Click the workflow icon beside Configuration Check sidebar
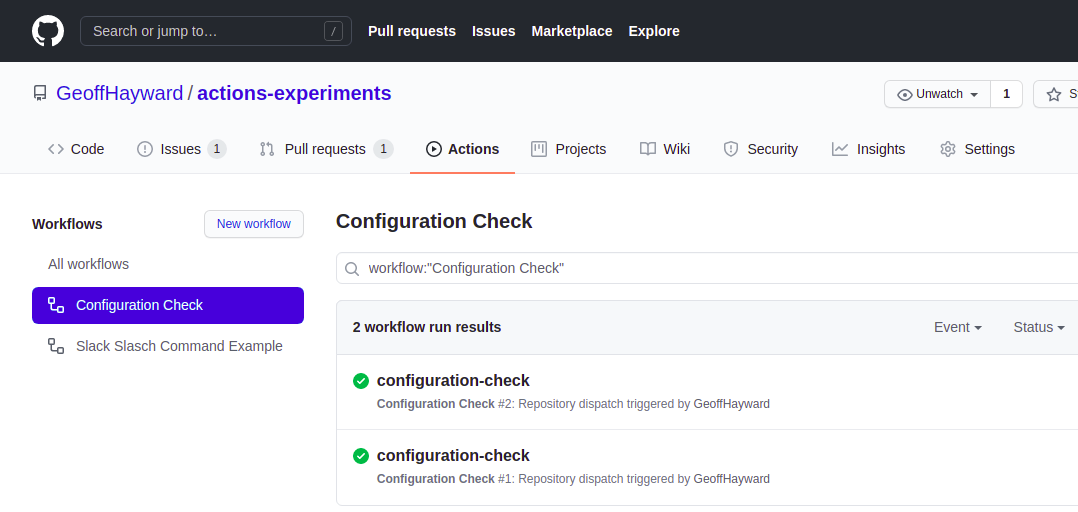This screenshot has width=1078, height=512. tap(56, 305)
